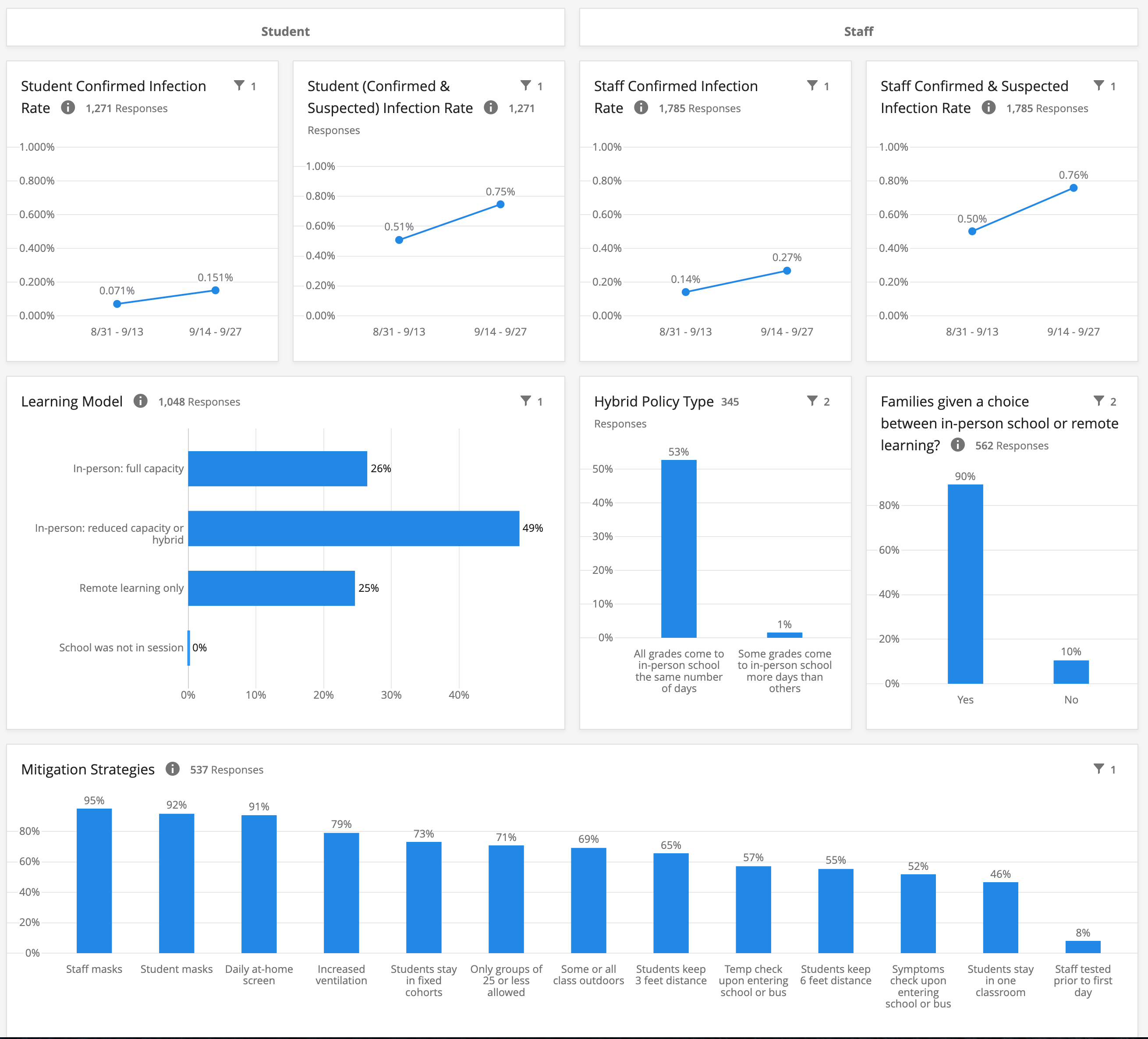Click the 1,271 Responses label on the student chart
Image resolution: width=1148 pixels, height=1039 pixels.
(x=127, y=108)
